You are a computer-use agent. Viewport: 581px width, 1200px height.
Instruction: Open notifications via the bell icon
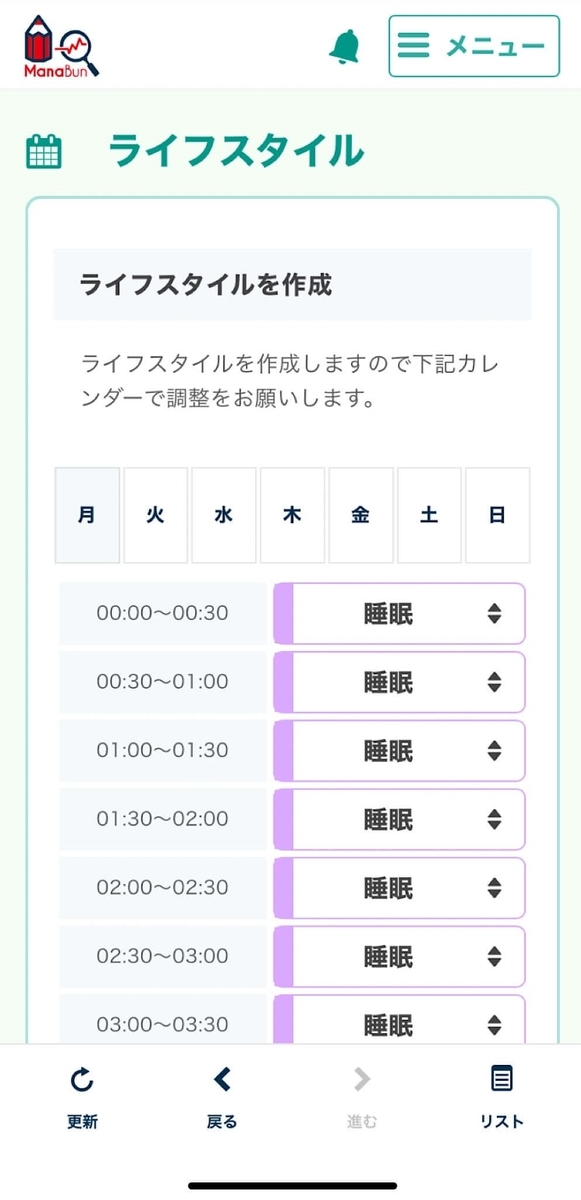[345, 46]
